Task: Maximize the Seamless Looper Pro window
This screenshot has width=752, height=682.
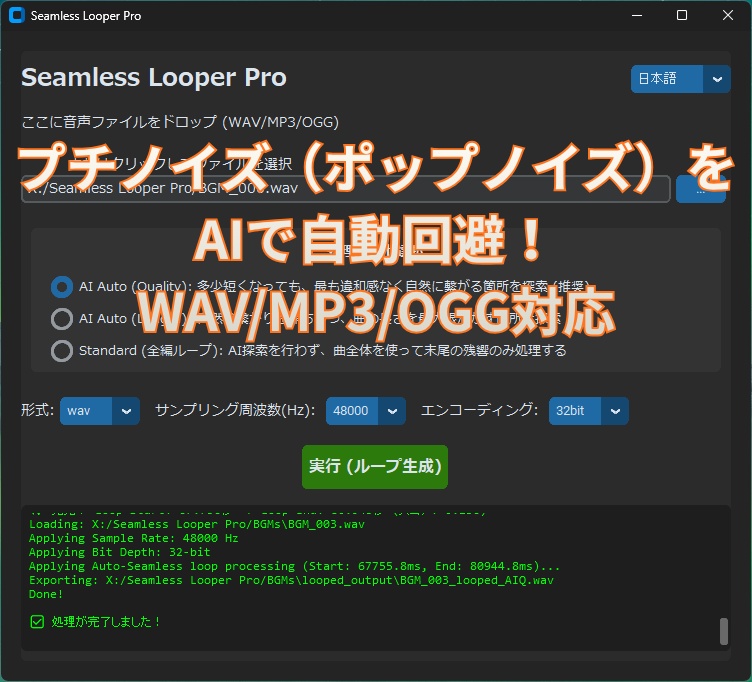Action: click(682, 15)
